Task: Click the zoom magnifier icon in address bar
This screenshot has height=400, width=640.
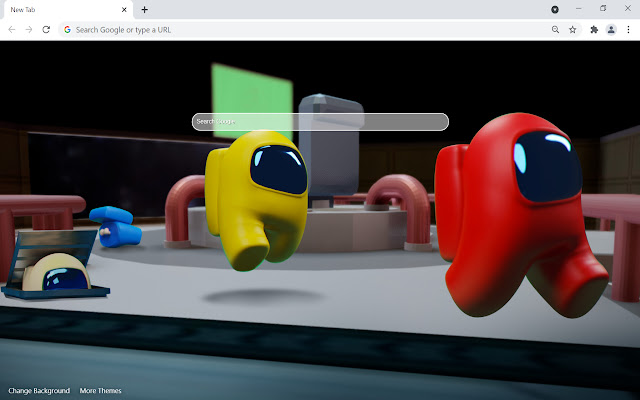Action: (x=555, y=30)
